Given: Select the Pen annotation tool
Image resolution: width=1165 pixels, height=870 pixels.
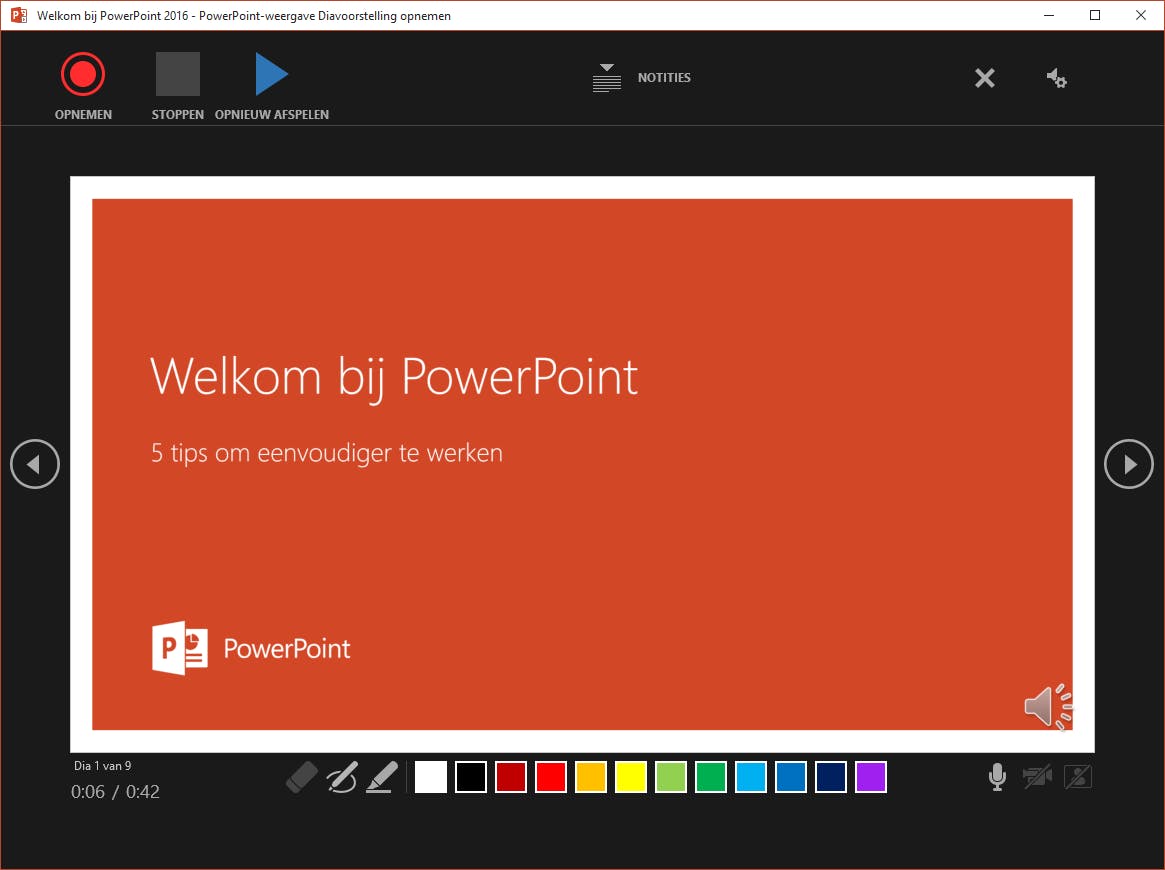Looking at the screenshot, I should (x=342, y=777).
